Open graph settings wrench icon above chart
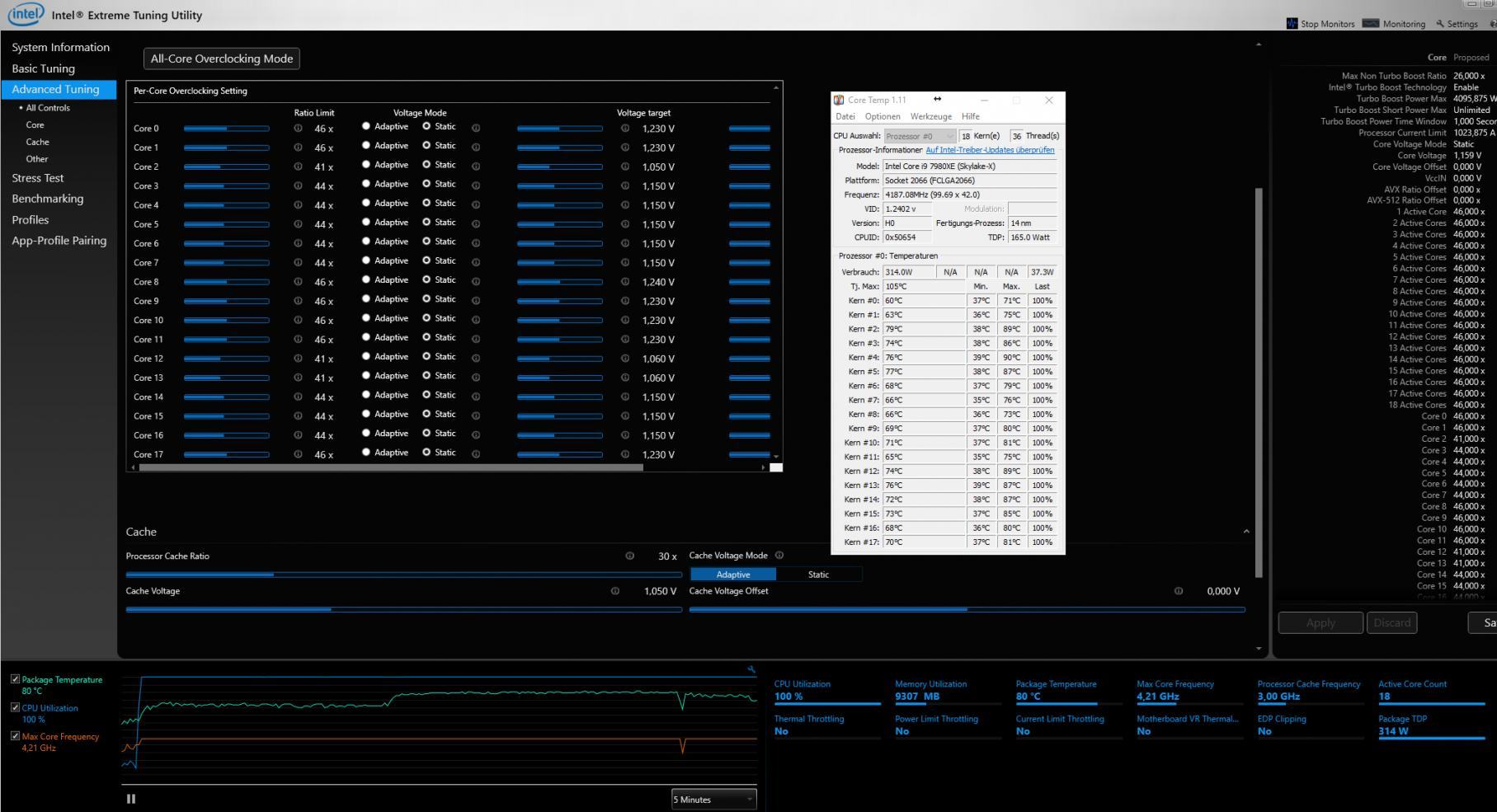Image resolution: width=1497 pixels, height=812 pixels. click(751, 669)
